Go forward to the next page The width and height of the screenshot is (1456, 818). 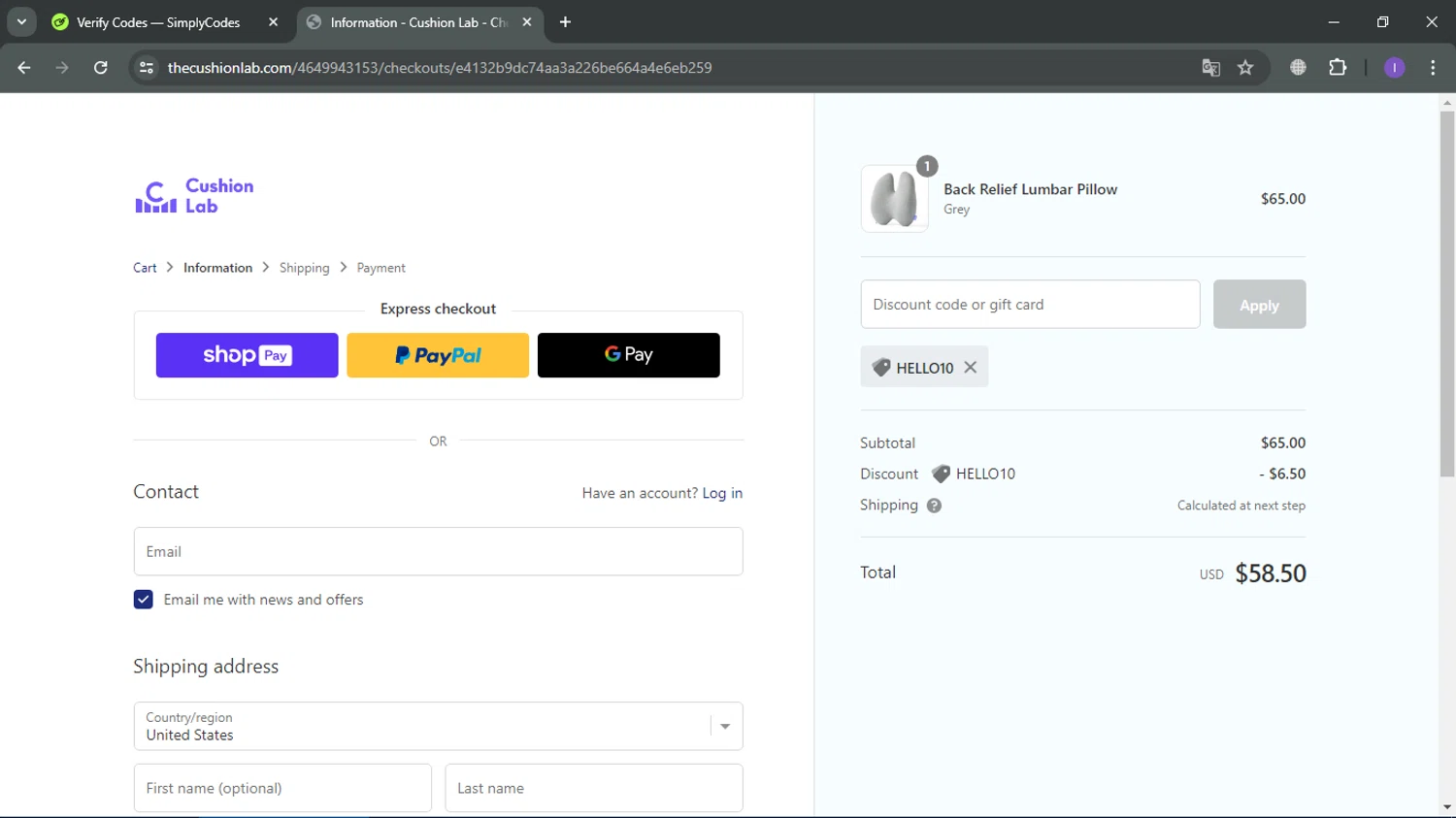62,68
